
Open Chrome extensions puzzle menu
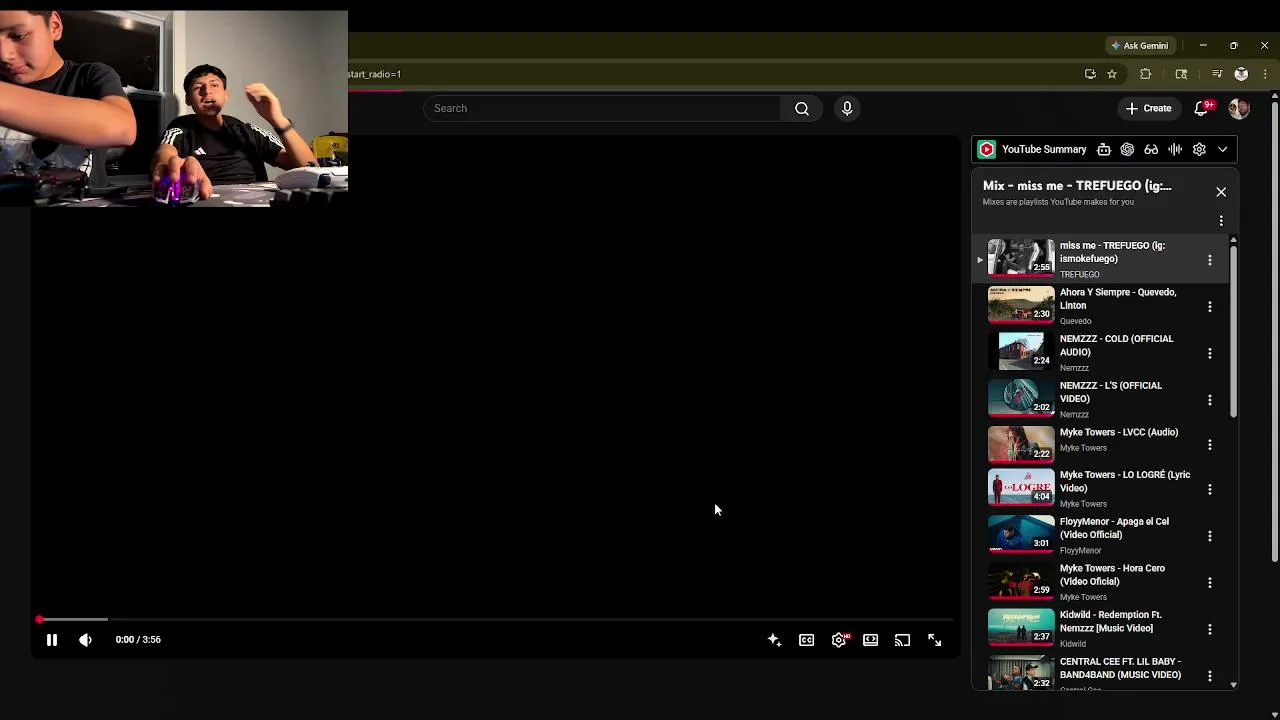(1146, 74)
